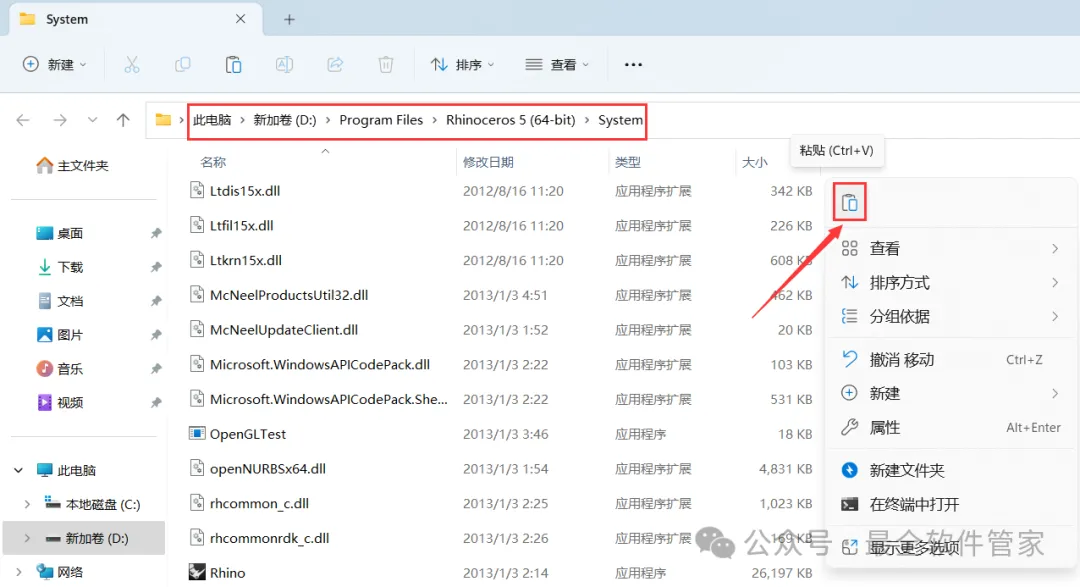Image resolution: width=1080 pixels, height=587 pixels.
Task: Expand the 网络 tree node
Action: [x=19, y=572]
